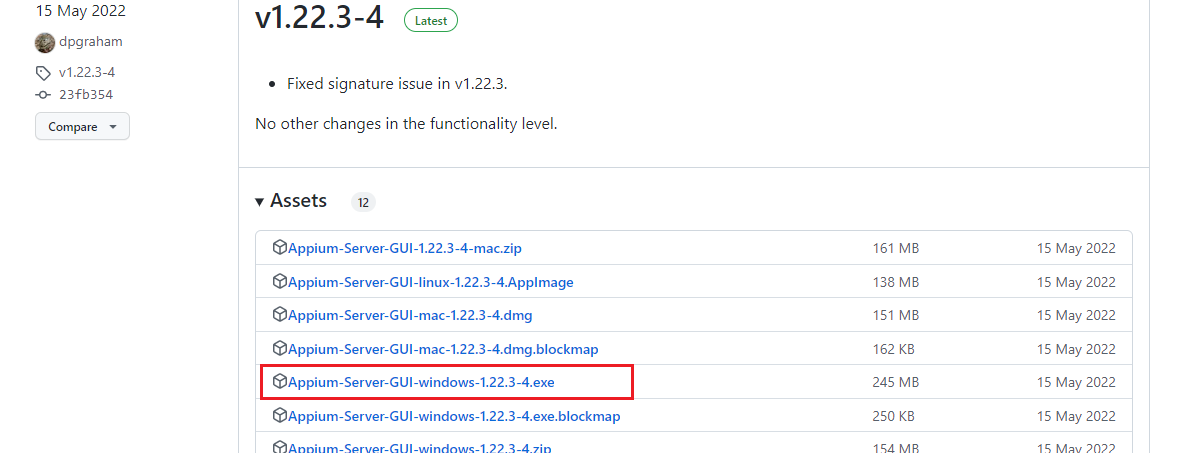Click the tag icon next to v1.22.3-4

click(43, 73)
